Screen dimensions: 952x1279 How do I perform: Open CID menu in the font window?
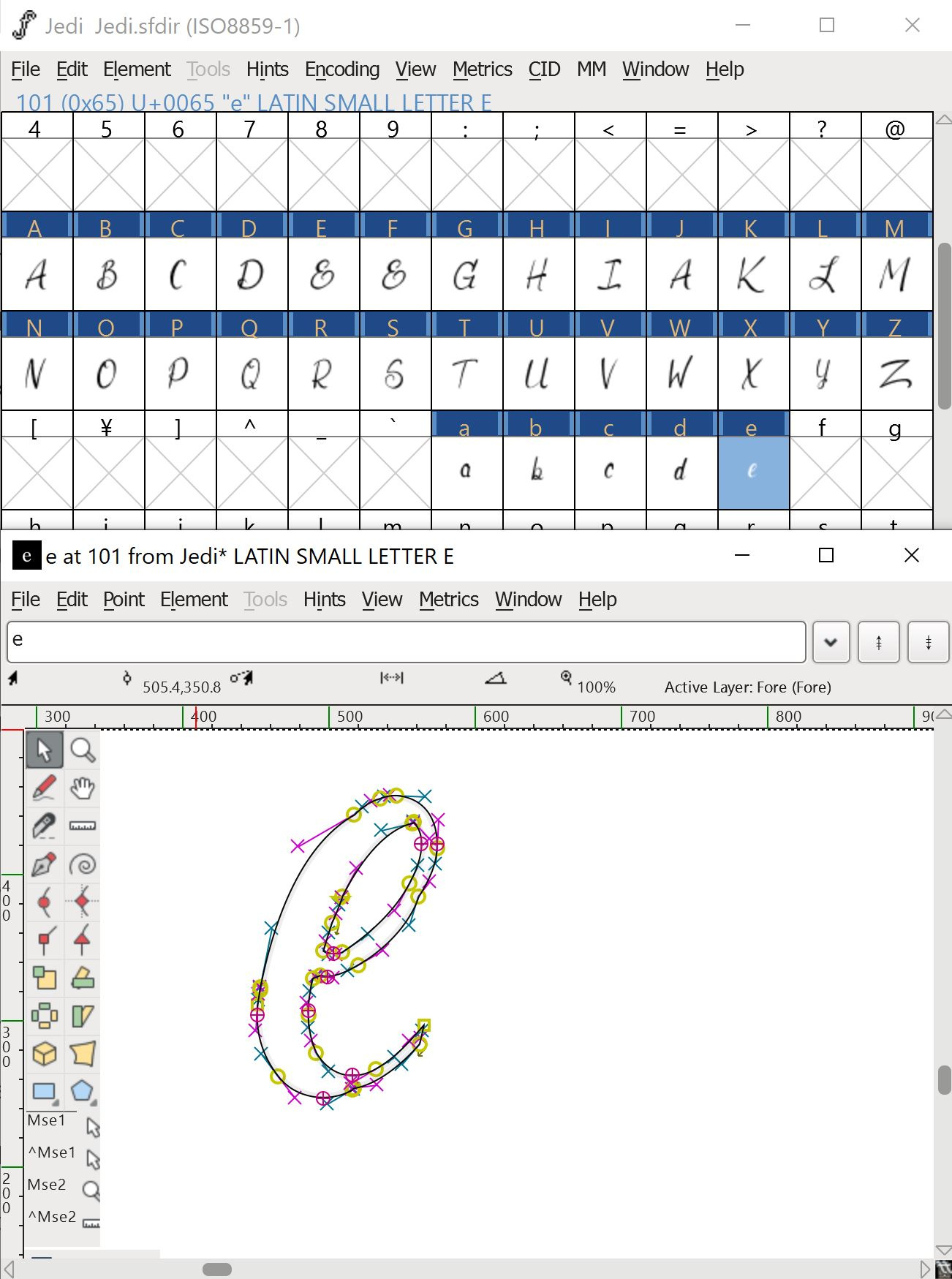(x=544, y=69)
